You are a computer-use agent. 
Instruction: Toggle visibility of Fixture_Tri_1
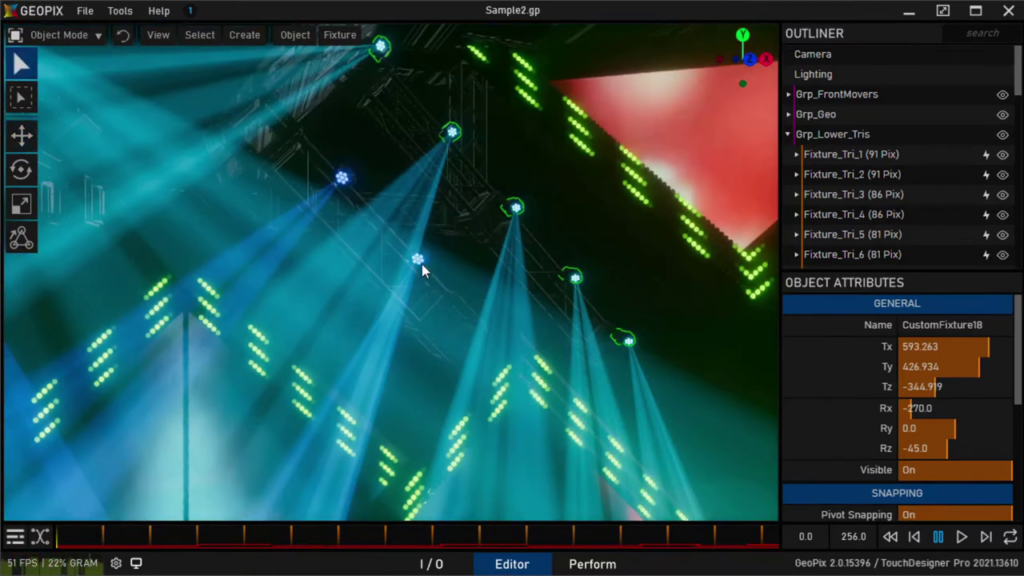click(x=1002, y=155)
